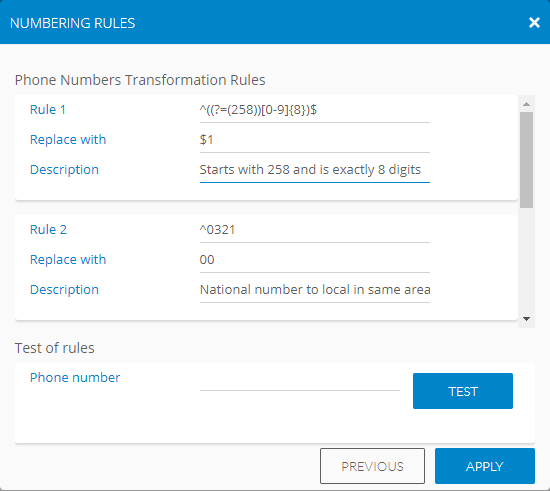Confirm changes with the APPLY button

(x=485, y=466)
